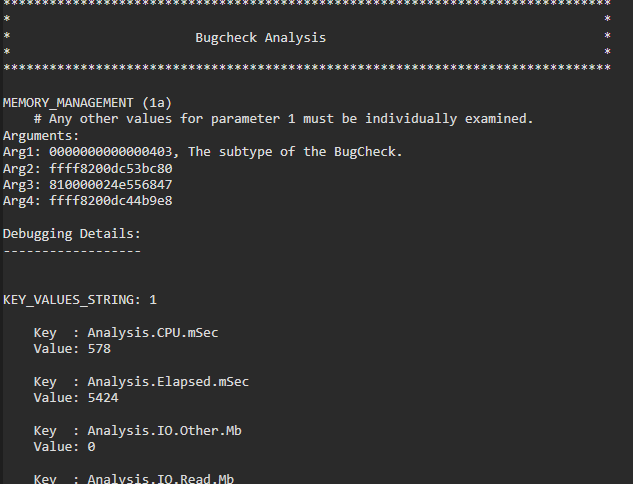Click the value 578
The image size is (633, 484).
(98, 349)
